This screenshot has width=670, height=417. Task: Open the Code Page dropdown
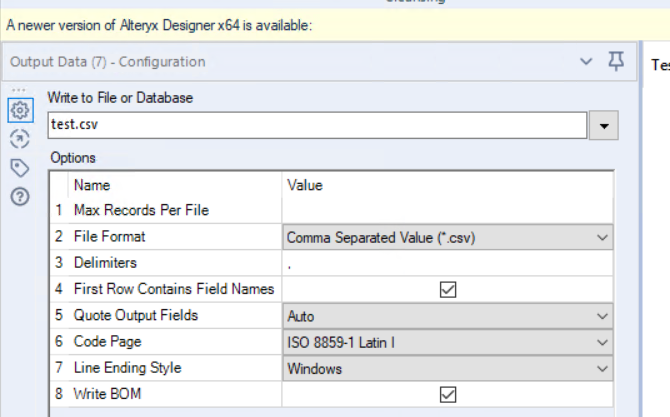coord(447,342)
